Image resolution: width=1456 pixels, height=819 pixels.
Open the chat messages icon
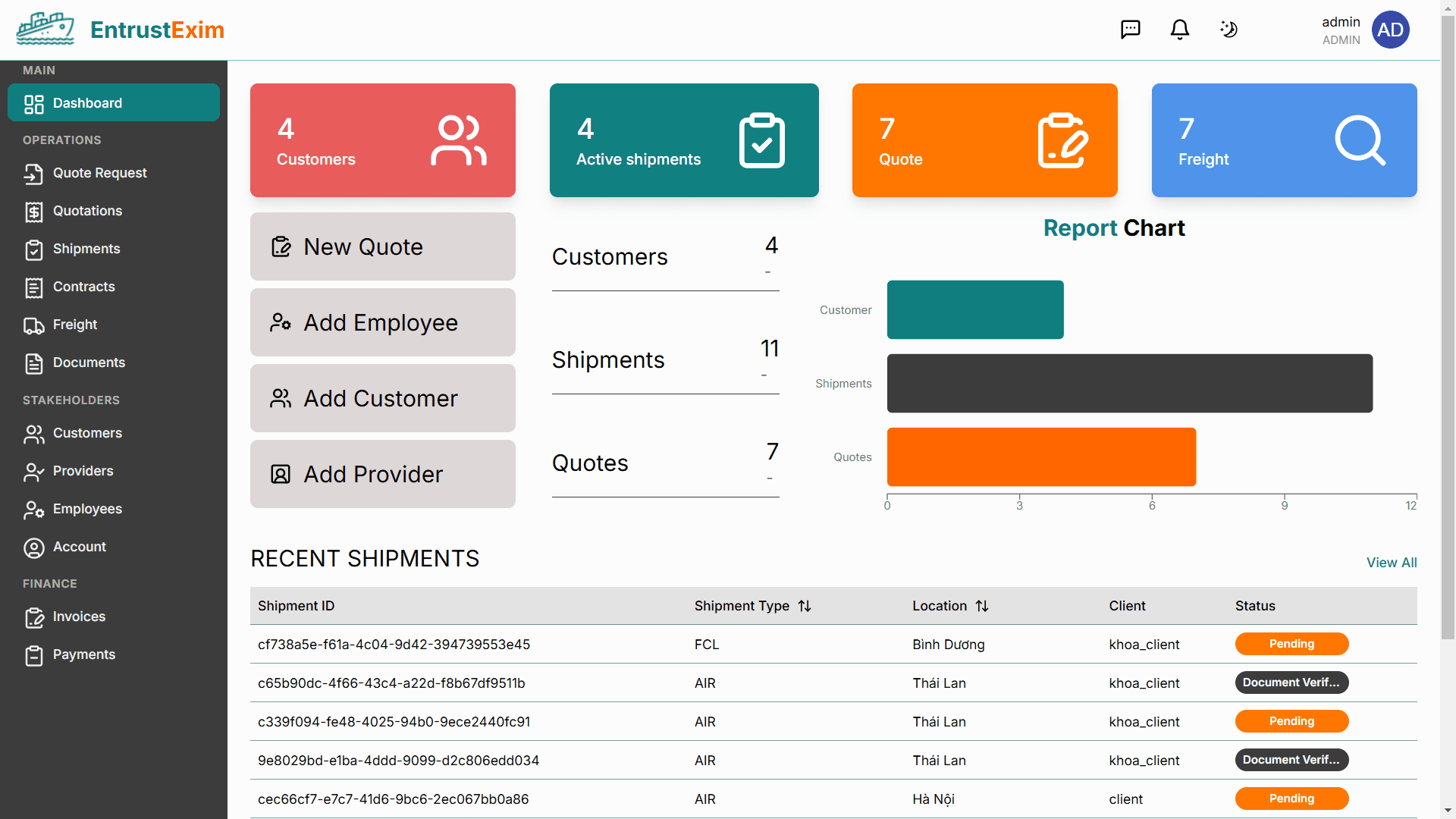1131,30
